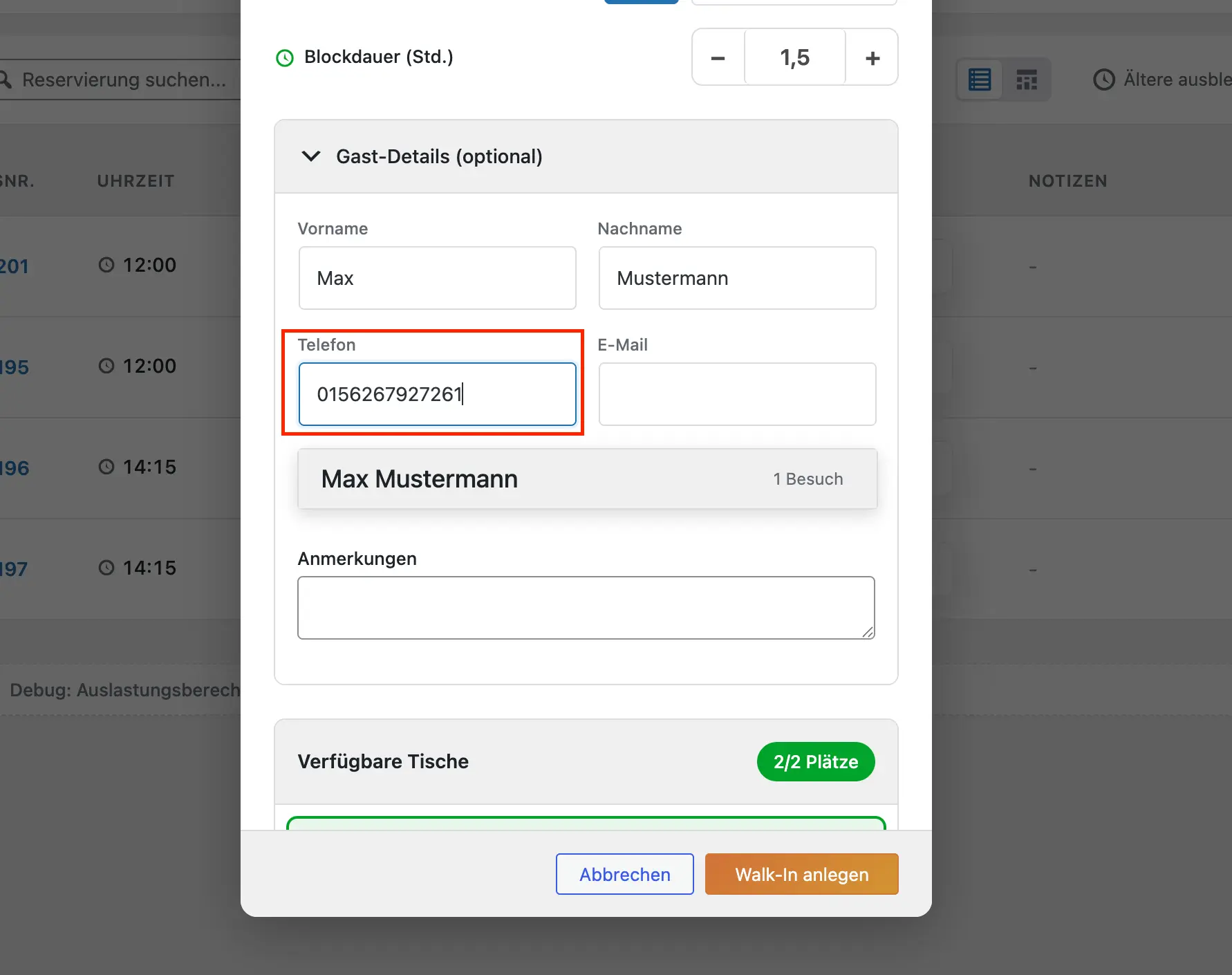The image size is (1232, 975).
Task: Switch to table grid view icon
Action: tap(1027, 80)
